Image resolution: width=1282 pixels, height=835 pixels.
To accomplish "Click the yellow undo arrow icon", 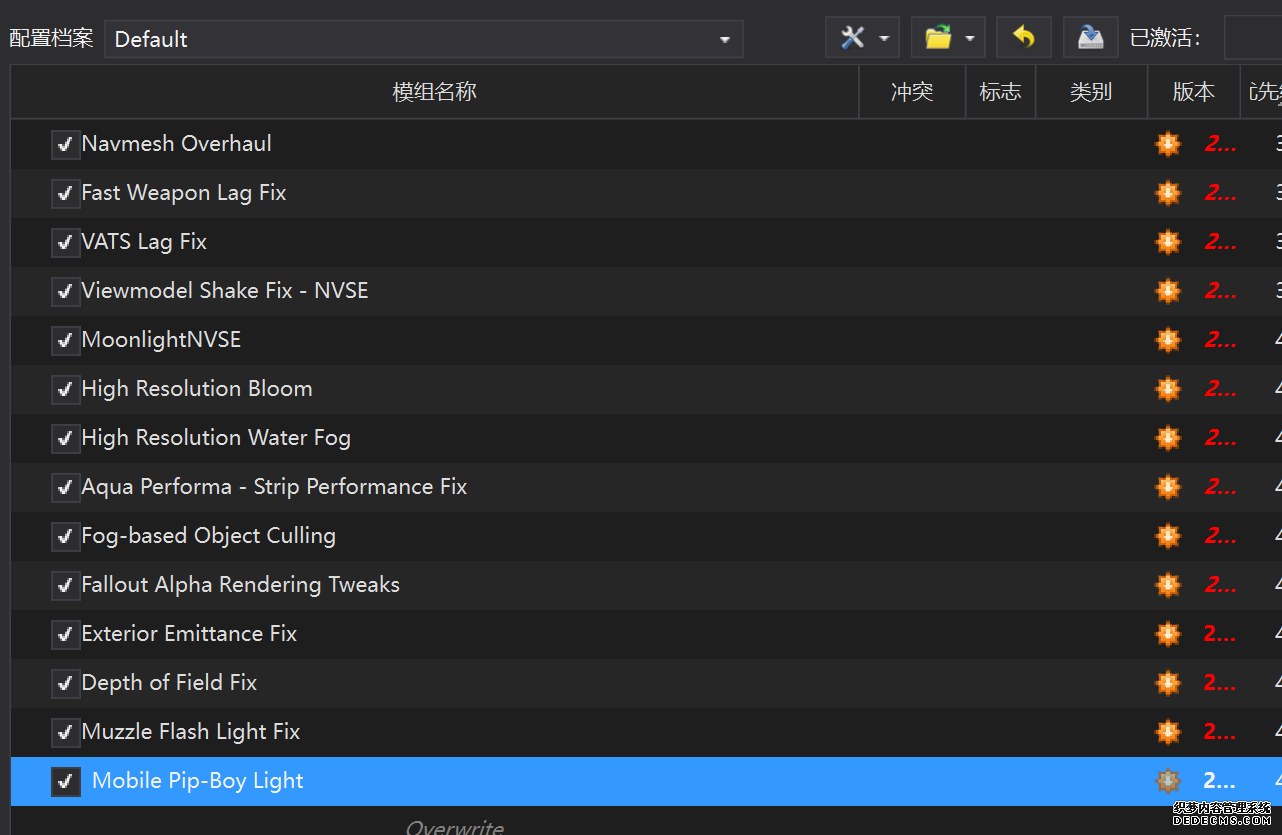I will (1023, 38).
